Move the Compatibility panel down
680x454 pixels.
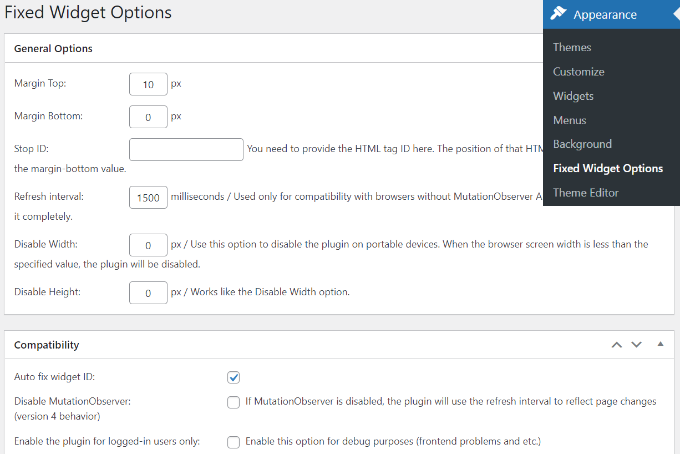coord(636,344)
